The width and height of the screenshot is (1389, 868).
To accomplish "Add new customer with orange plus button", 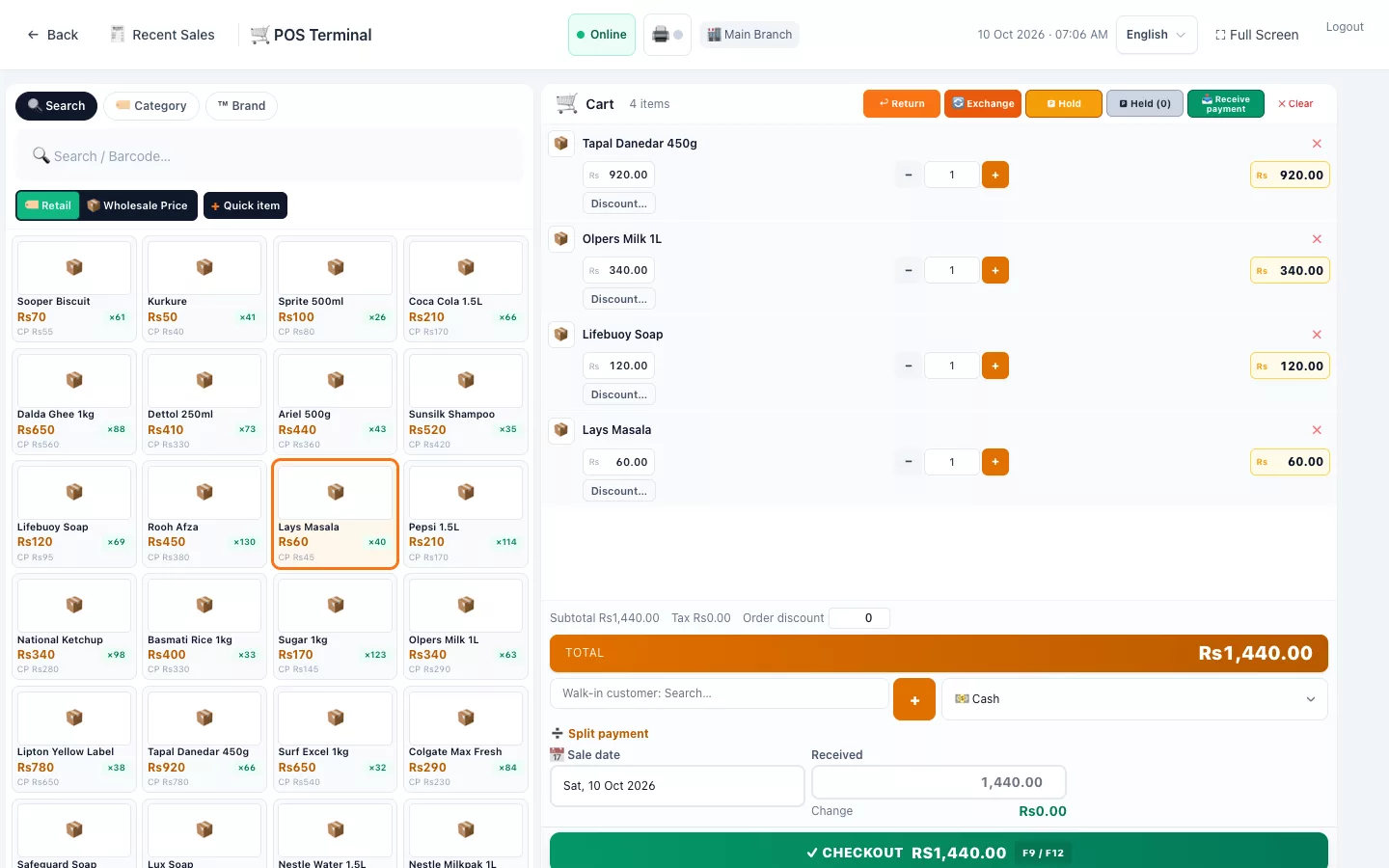I will click(x=914, y=699).
